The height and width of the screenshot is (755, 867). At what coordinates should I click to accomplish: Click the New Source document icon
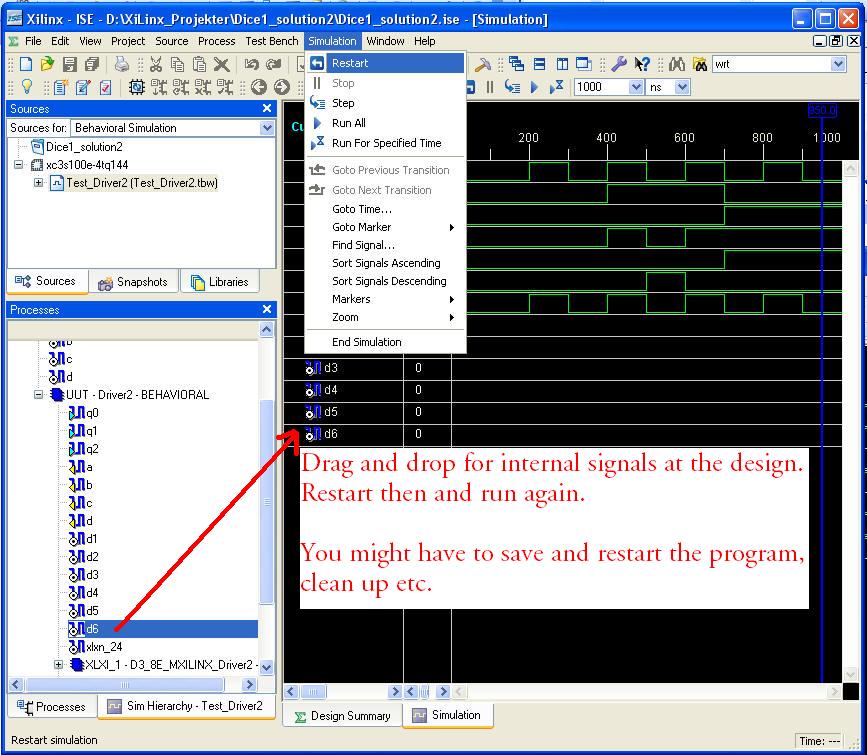[61, 87]
